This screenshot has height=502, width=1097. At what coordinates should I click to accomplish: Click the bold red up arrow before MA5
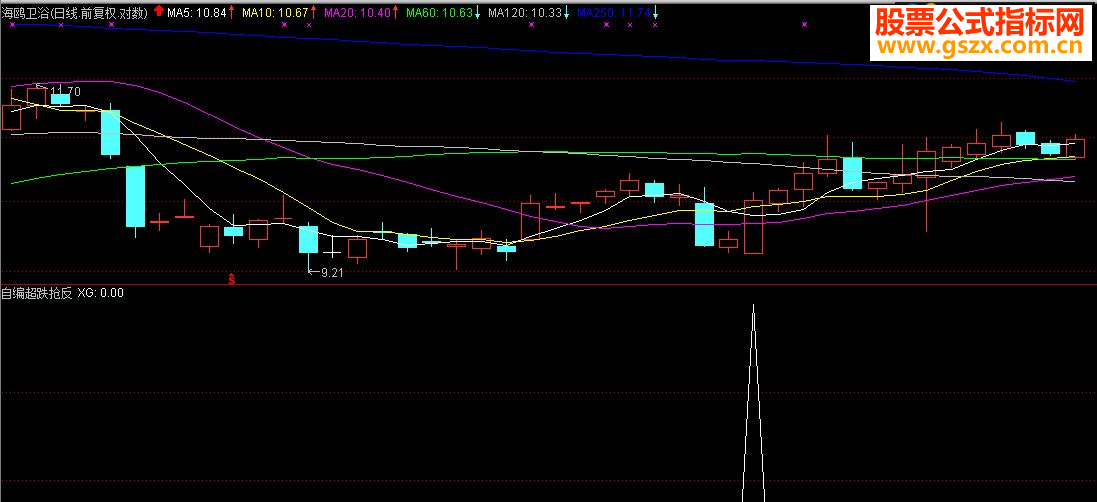coord(159,10)
